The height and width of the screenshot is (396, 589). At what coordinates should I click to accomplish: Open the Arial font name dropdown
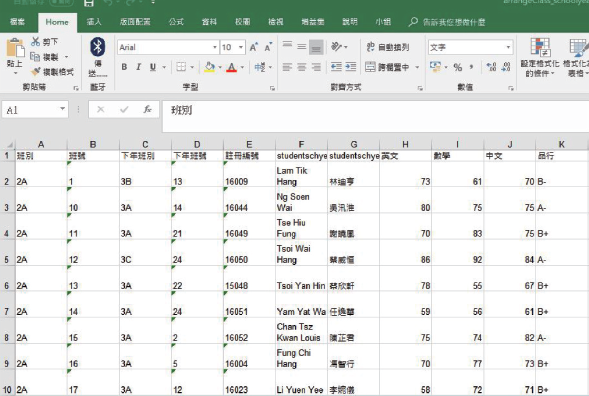215,47
